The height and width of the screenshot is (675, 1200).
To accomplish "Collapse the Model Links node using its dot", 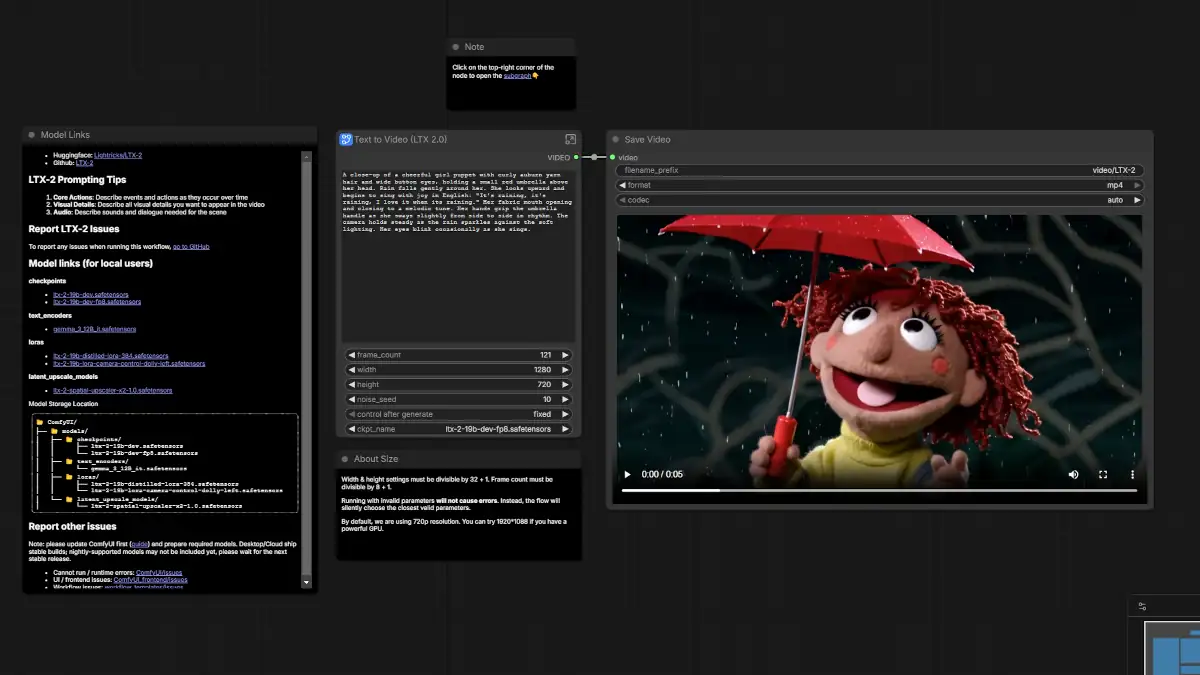I will [32, 135].
